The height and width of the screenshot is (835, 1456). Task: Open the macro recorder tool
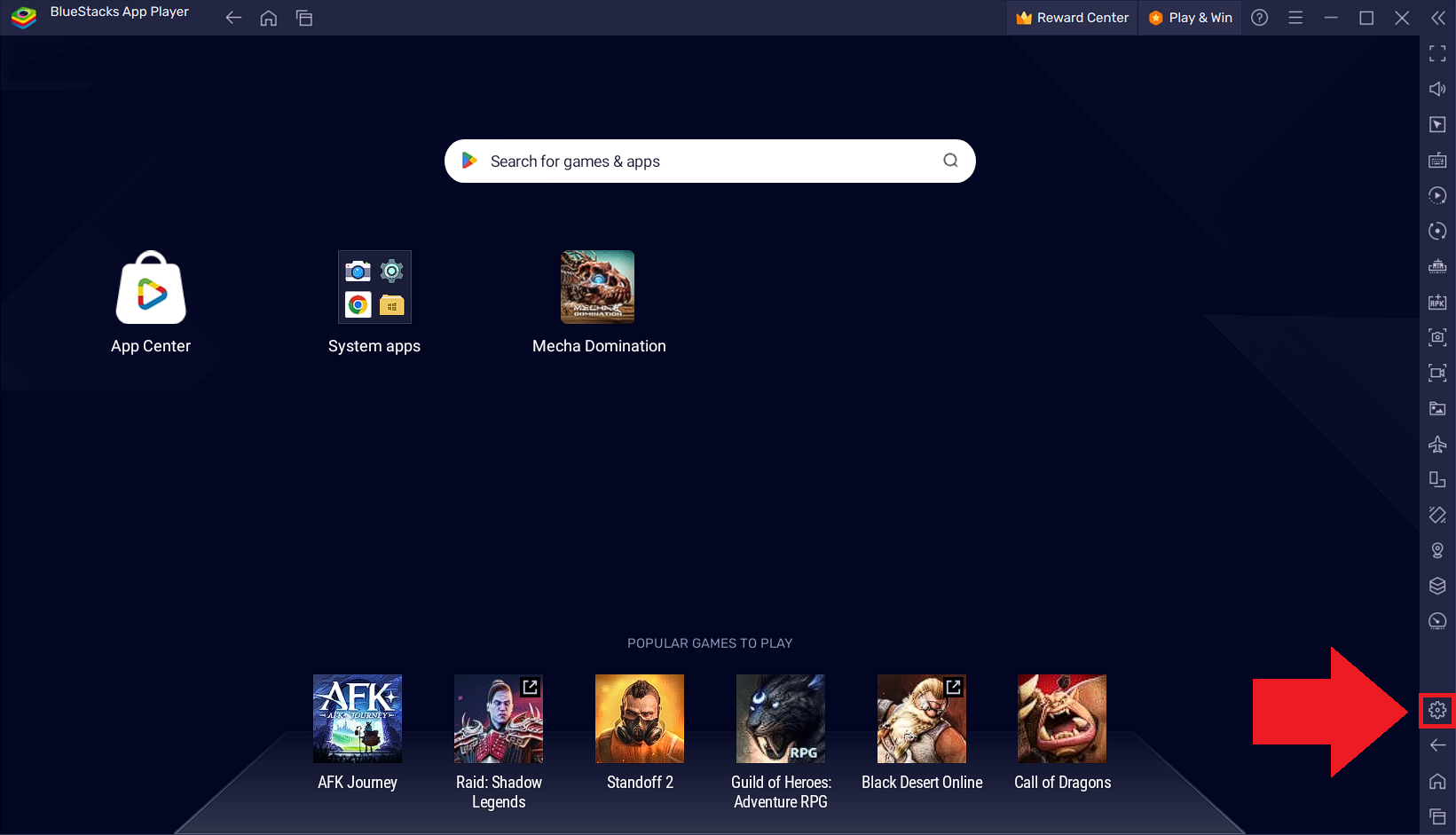1437,195
